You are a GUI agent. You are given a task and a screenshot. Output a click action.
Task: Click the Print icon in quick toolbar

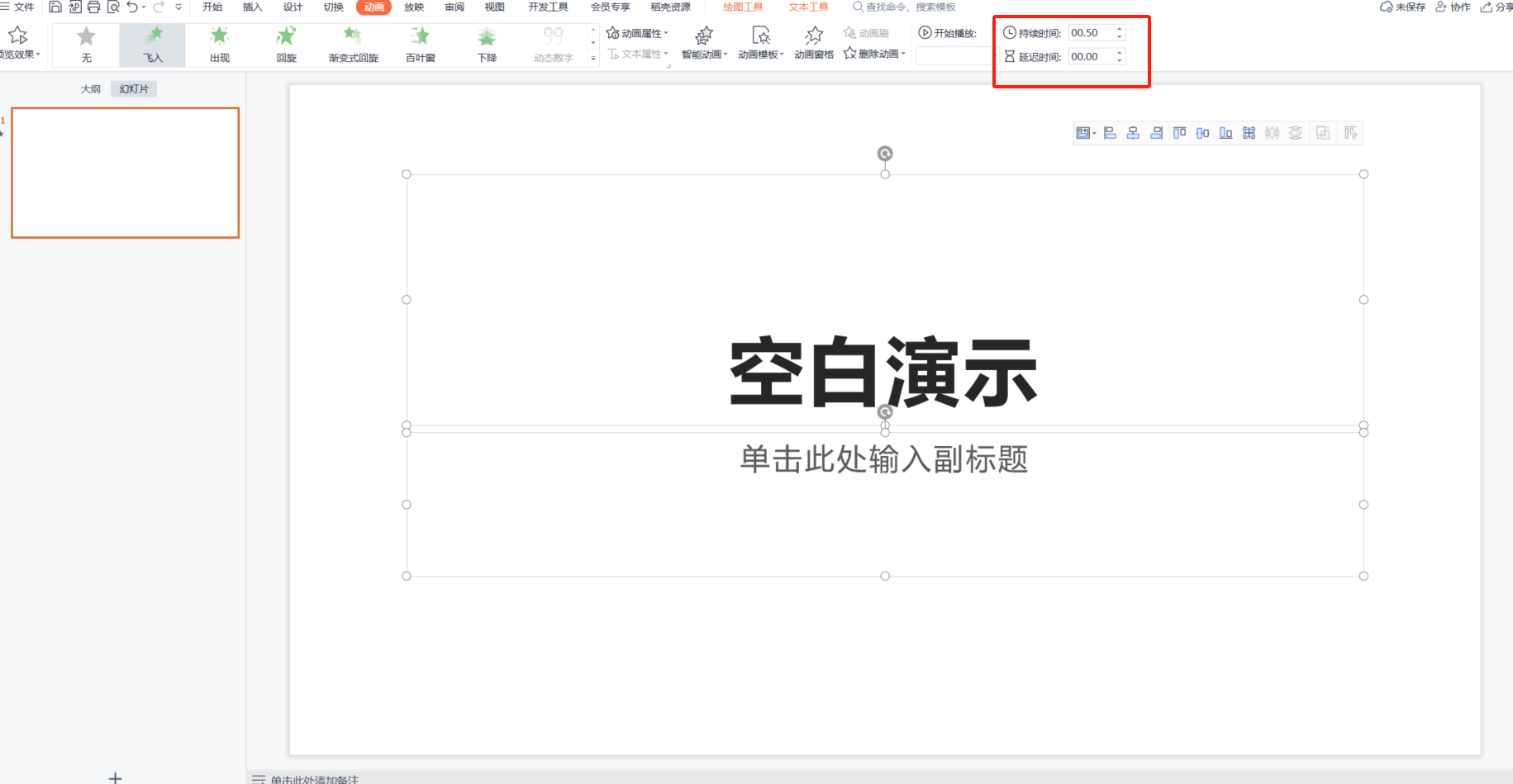click(x=94, y=7)
